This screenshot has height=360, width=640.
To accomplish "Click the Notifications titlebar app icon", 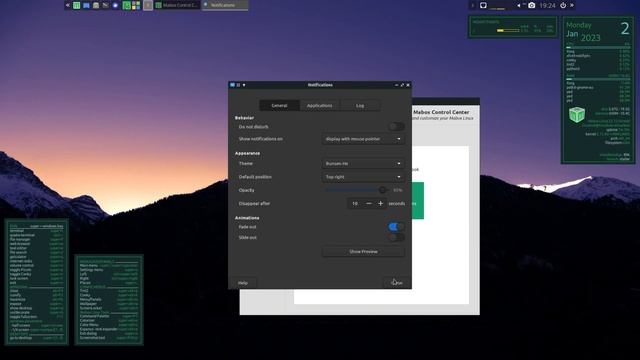I will coord(233,85).
